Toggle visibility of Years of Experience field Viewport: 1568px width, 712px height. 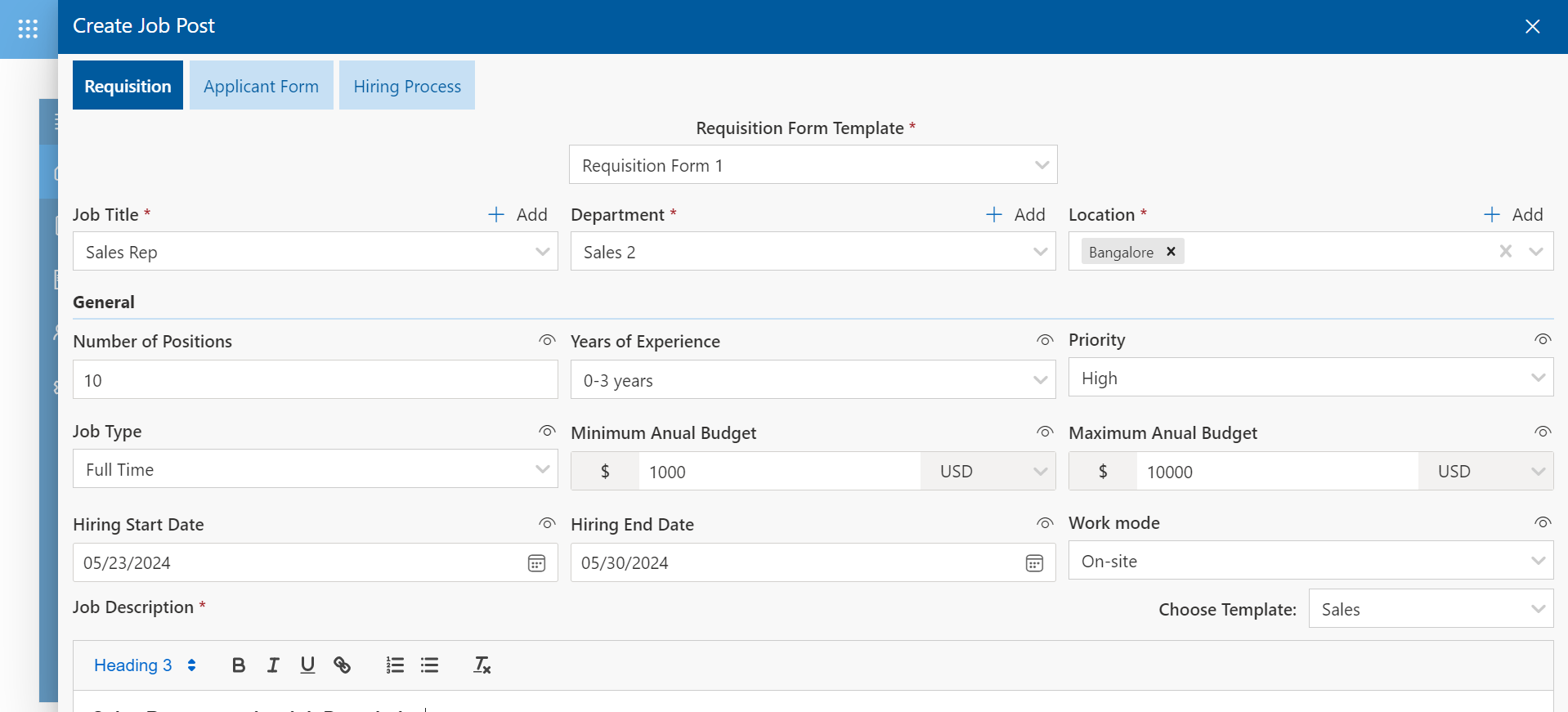point(1045,340)
